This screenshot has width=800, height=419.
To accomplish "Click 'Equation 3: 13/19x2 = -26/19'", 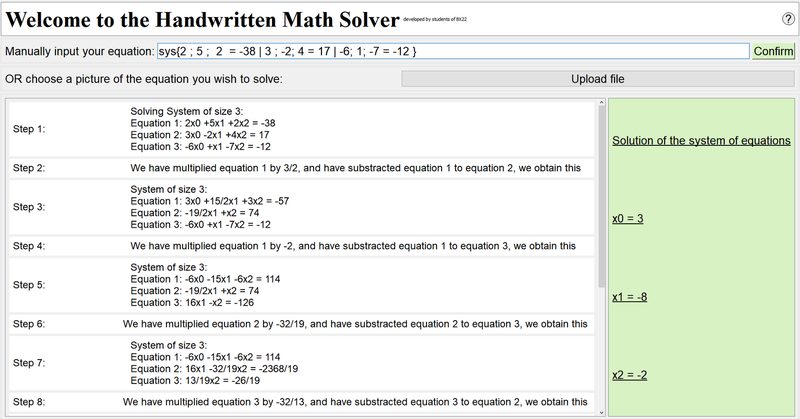I will click(195, 380).
